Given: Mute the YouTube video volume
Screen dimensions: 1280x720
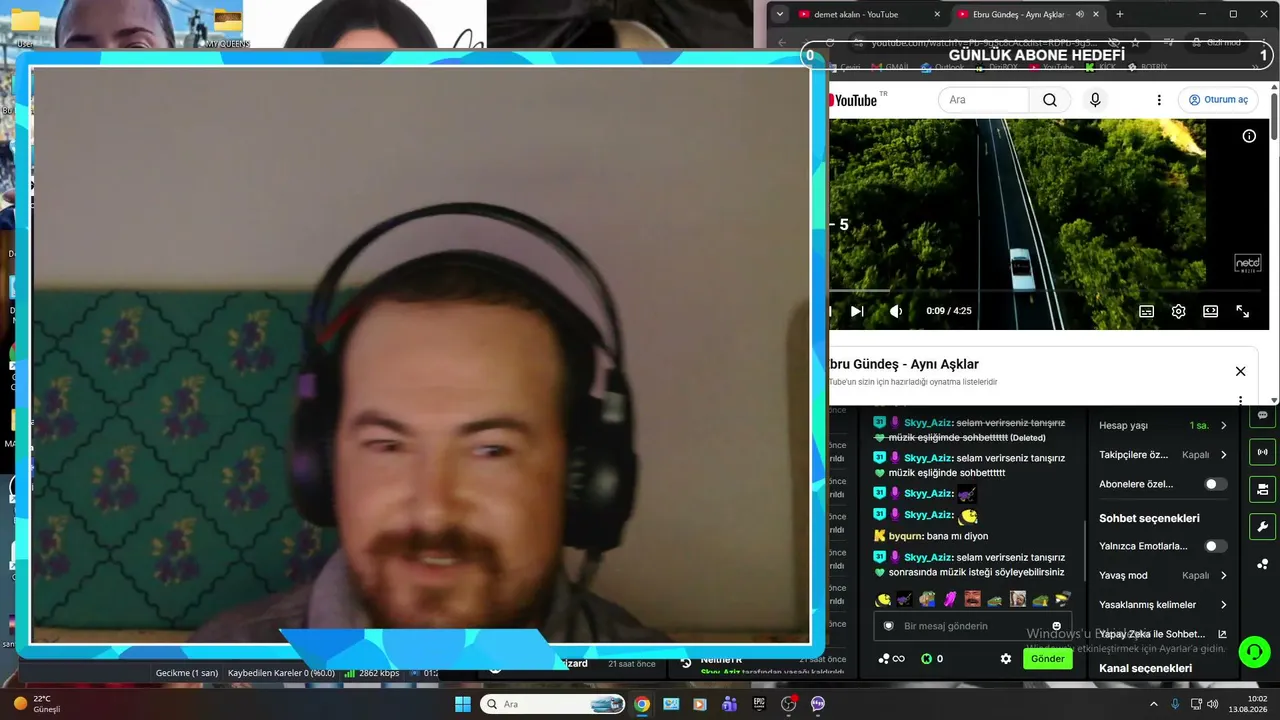Looking at the screenshot, I should [x=896, y=311].
